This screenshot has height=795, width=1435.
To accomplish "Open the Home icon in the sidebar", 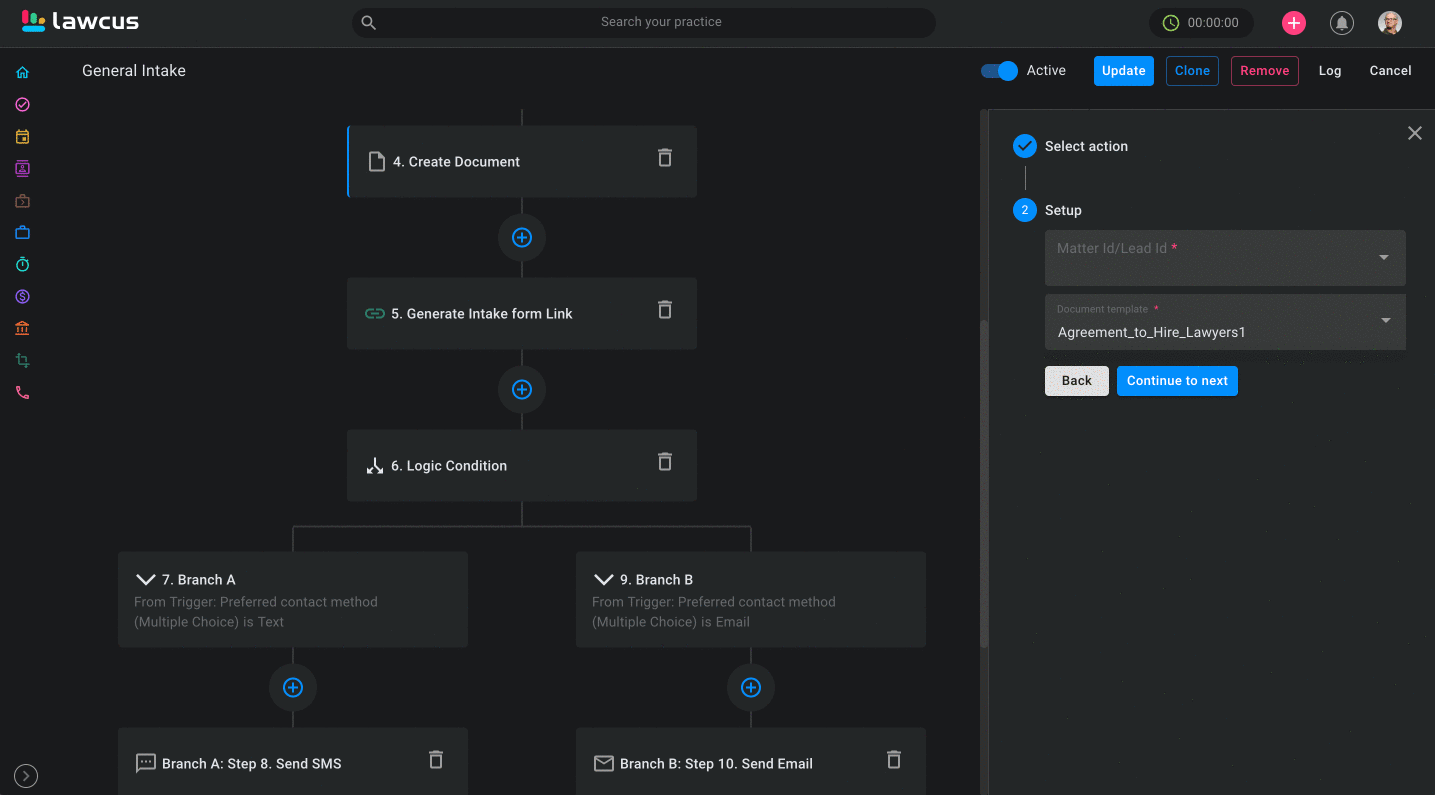I will (22, 72).
